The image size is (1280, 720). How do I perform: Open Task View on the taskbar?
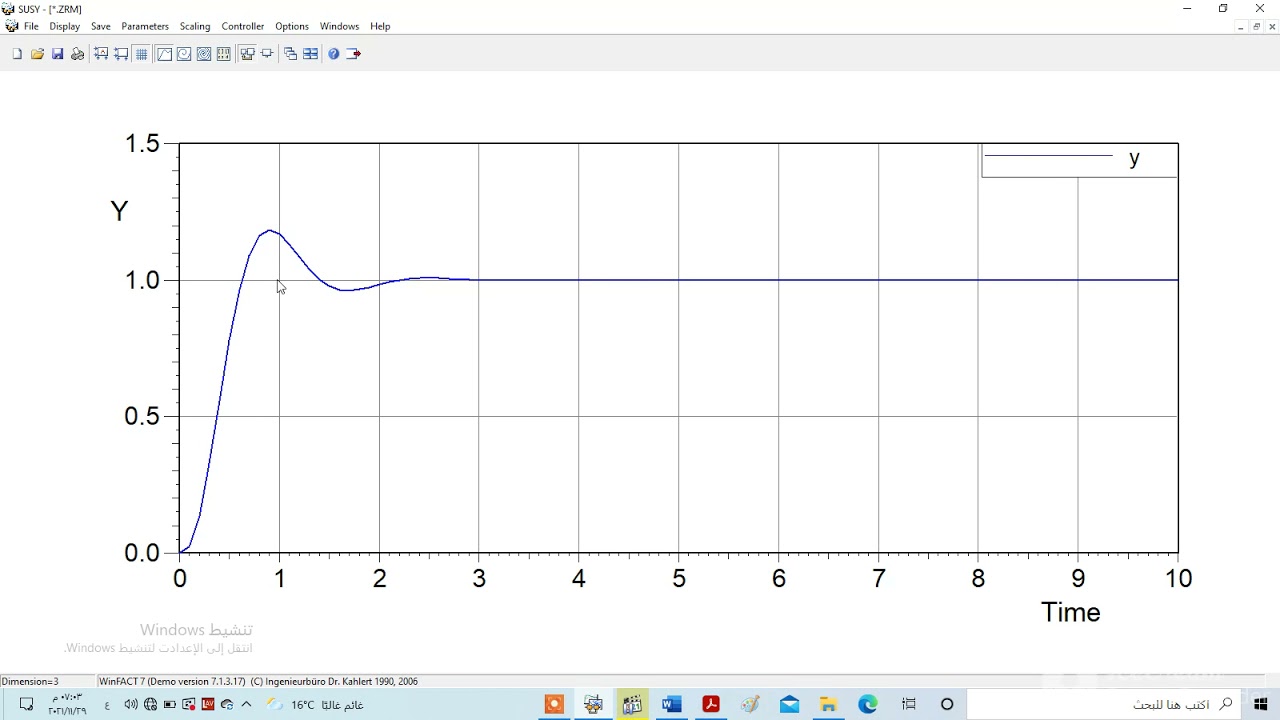point(908,704)
